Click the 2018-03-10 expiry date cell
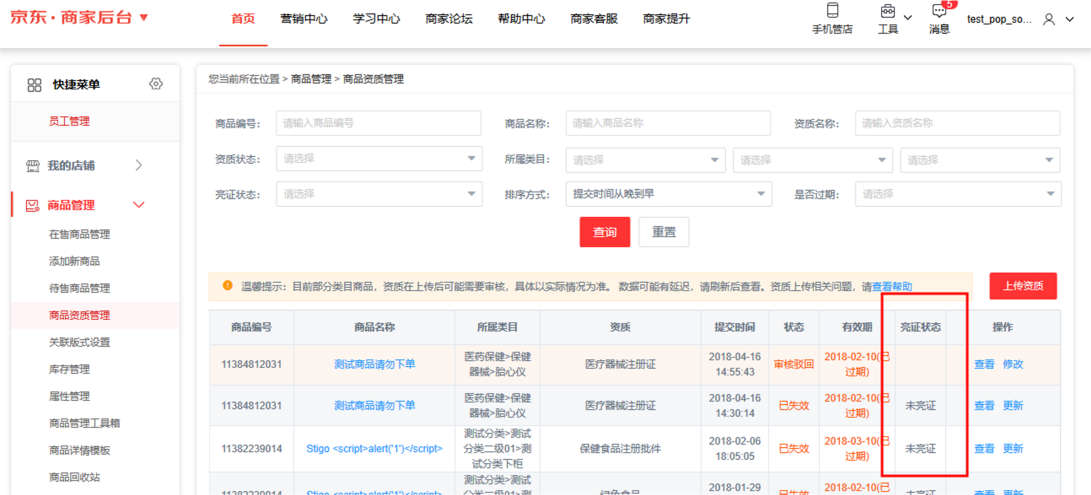The width and height of the screenshot is (1091, 495). click(857, 449)
